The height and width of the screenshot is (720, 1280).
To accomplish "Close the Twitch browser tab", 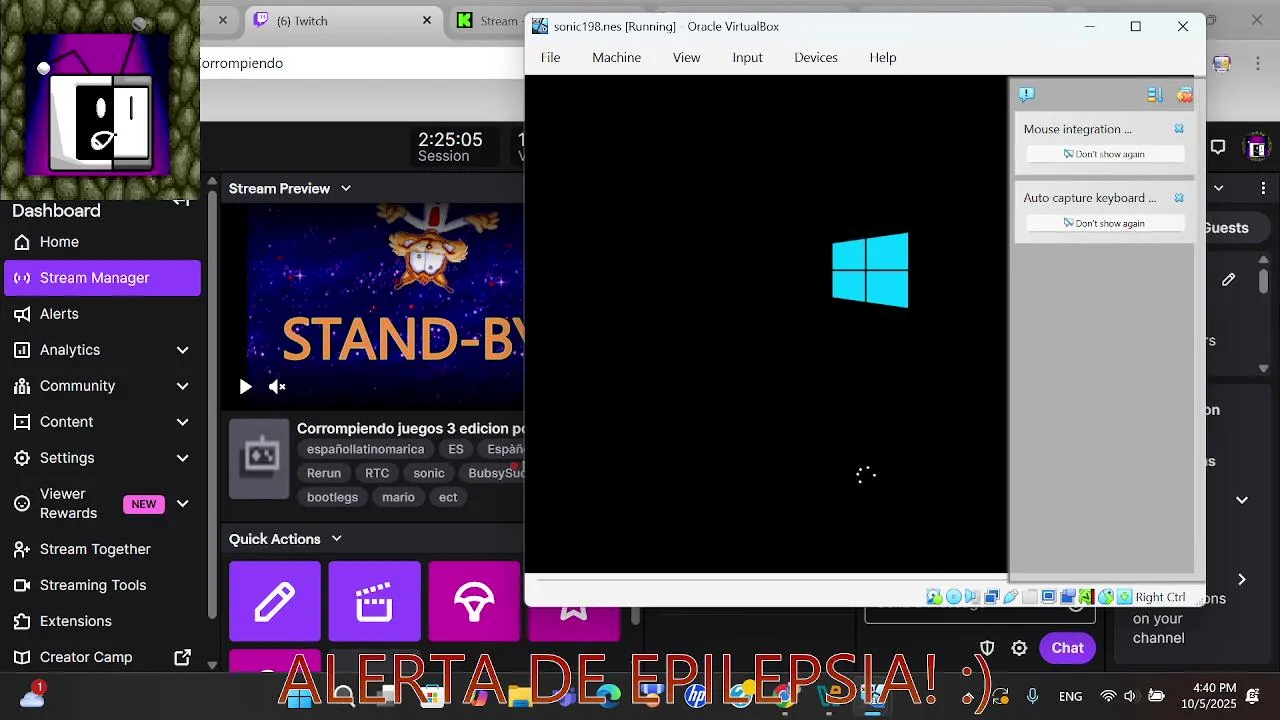I will pyautogui.click(x=427, y=20).
